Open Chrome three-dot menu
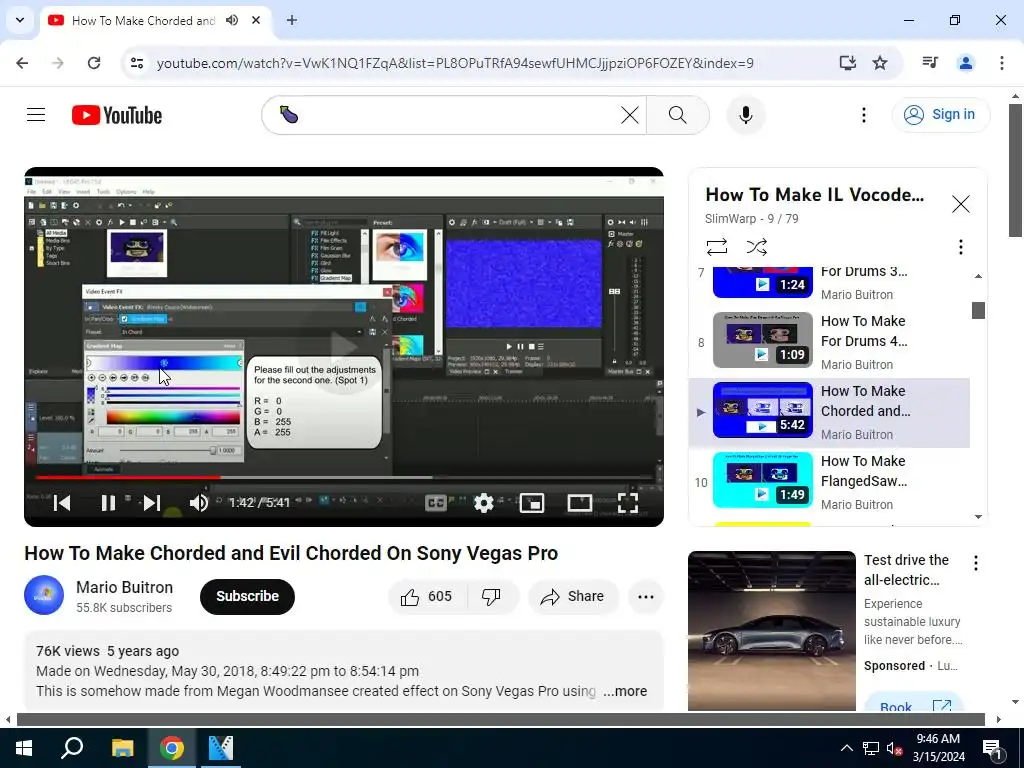Image resolution: width=1024 pixels, height=768 pixels. (1001, 63)
